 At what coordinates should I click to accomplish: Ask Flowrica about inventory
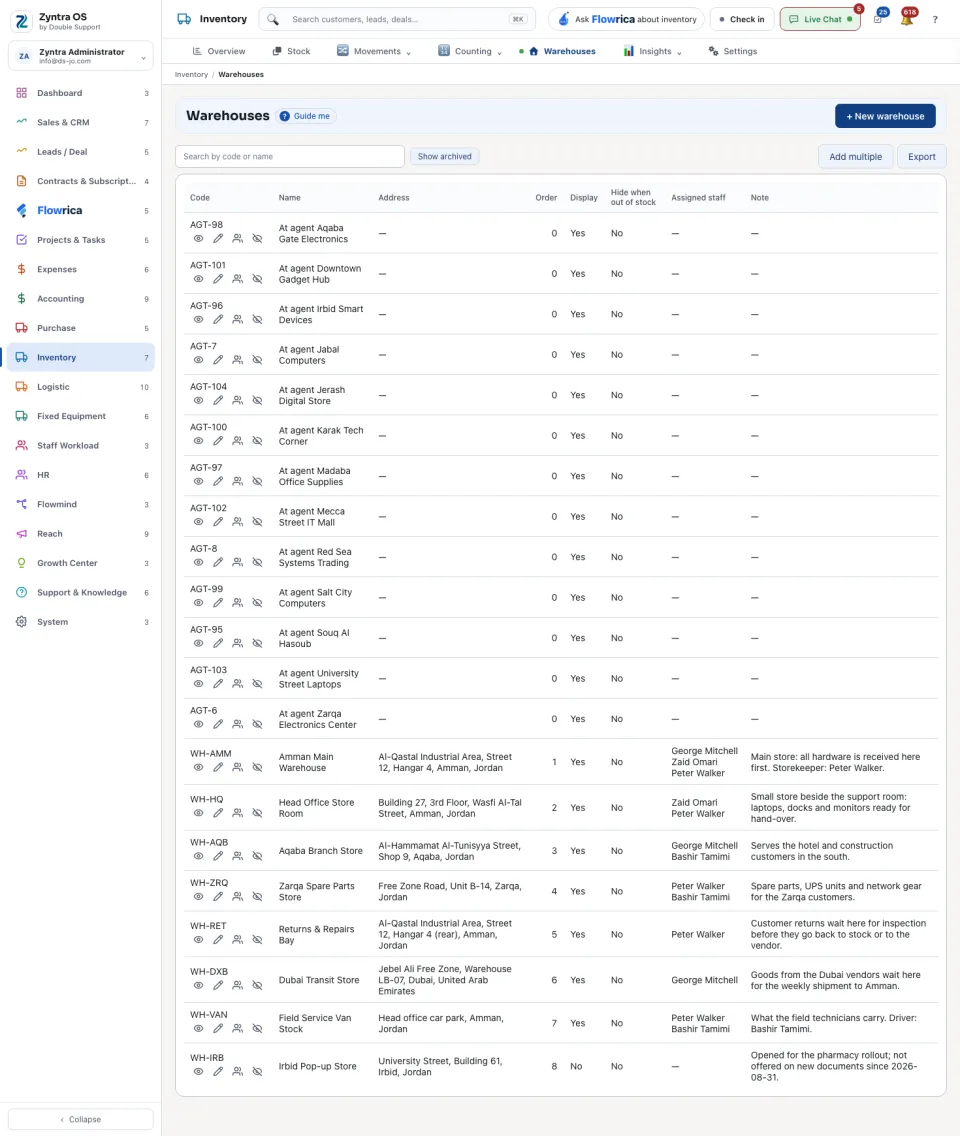626,20
